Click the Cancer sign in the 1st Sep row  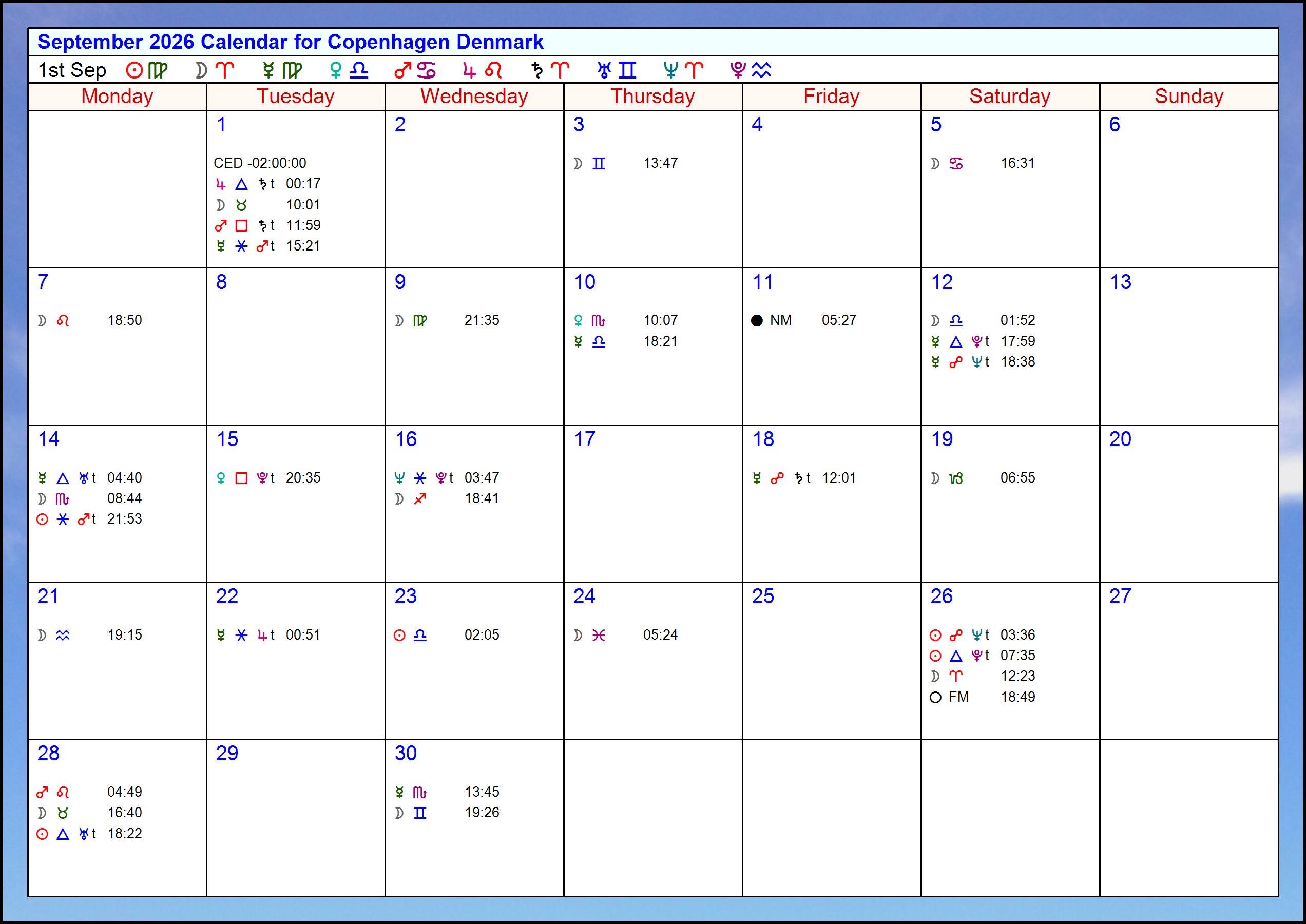click(x=426, y=70)
